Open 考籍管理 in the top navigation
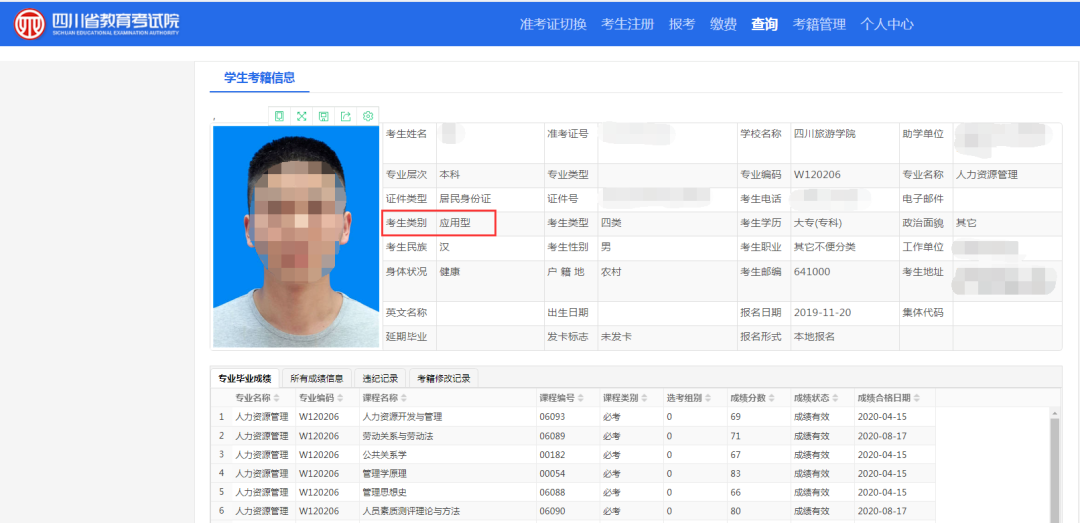 pyautogui.click(x=819, y=25)
